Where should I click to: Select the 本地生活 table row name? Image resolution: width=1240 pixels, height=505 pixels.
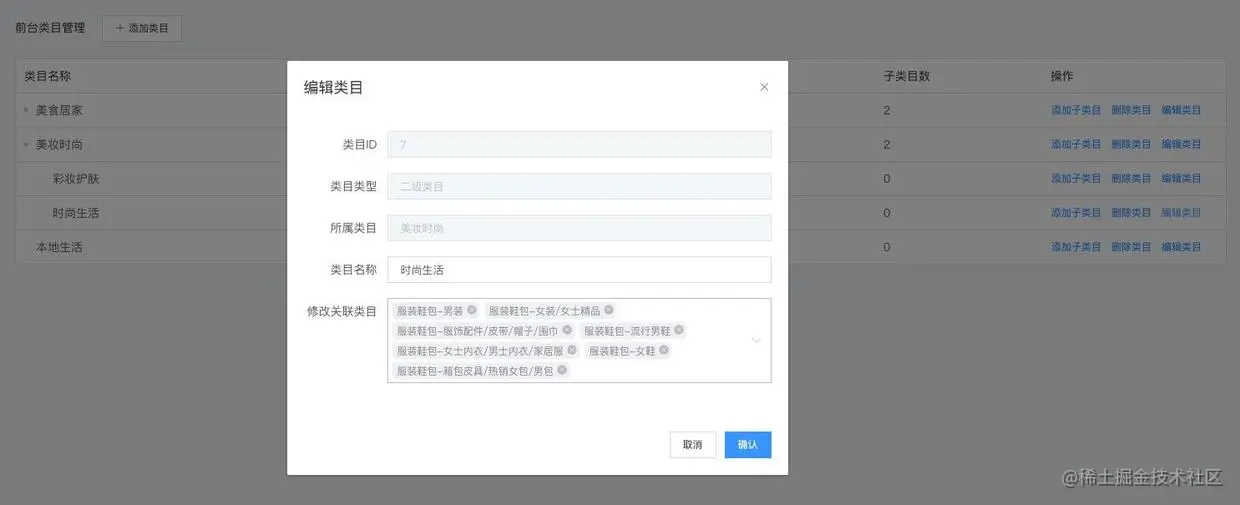59,247
